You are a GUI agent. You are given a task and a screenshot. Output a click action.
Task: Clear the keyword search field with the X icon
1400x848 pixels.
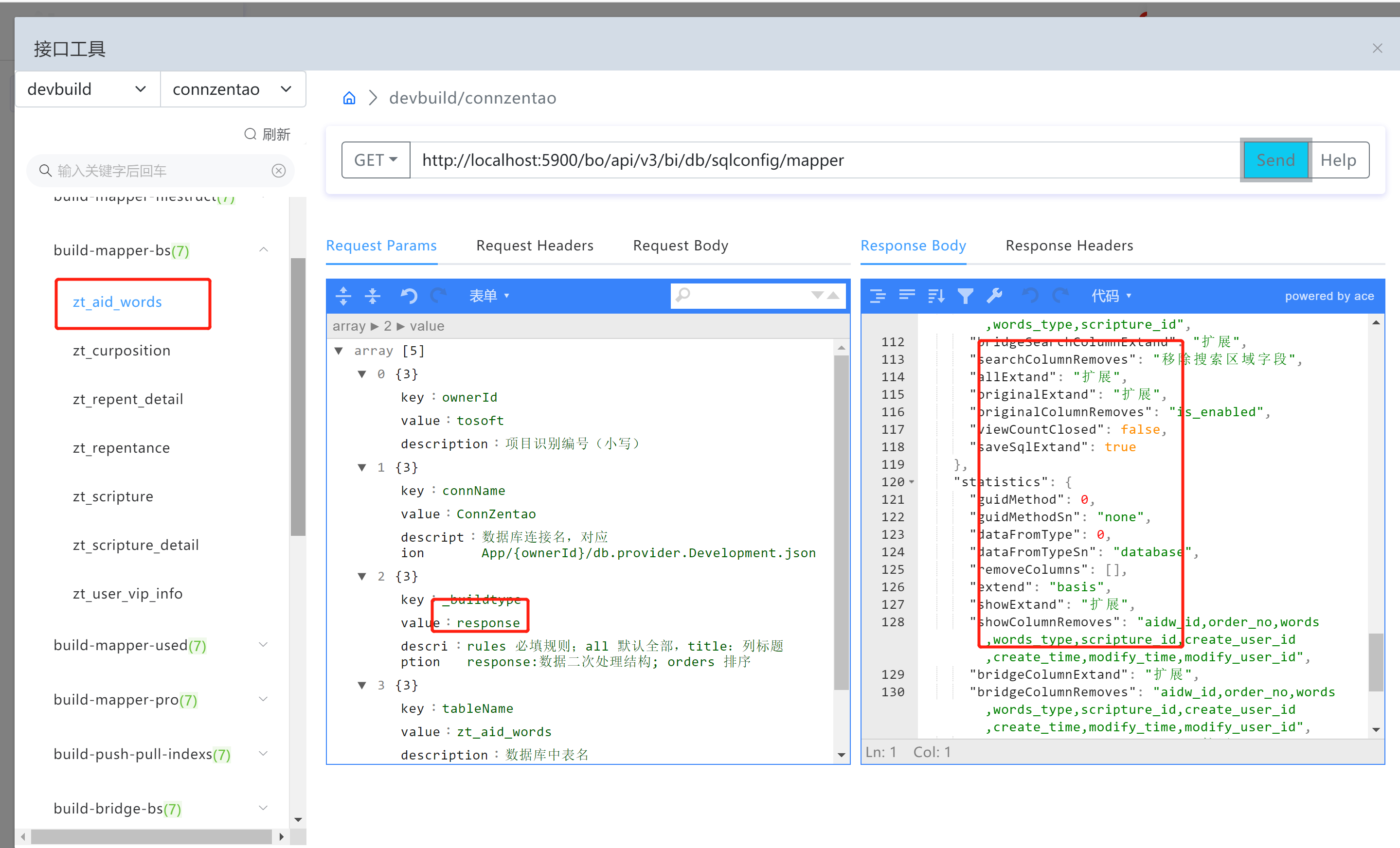coord(278,170)
